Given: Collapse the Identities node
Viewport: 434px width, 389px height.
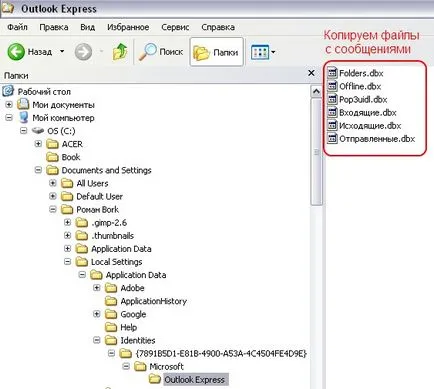Looking at the screenshot, I should [97, 340].
